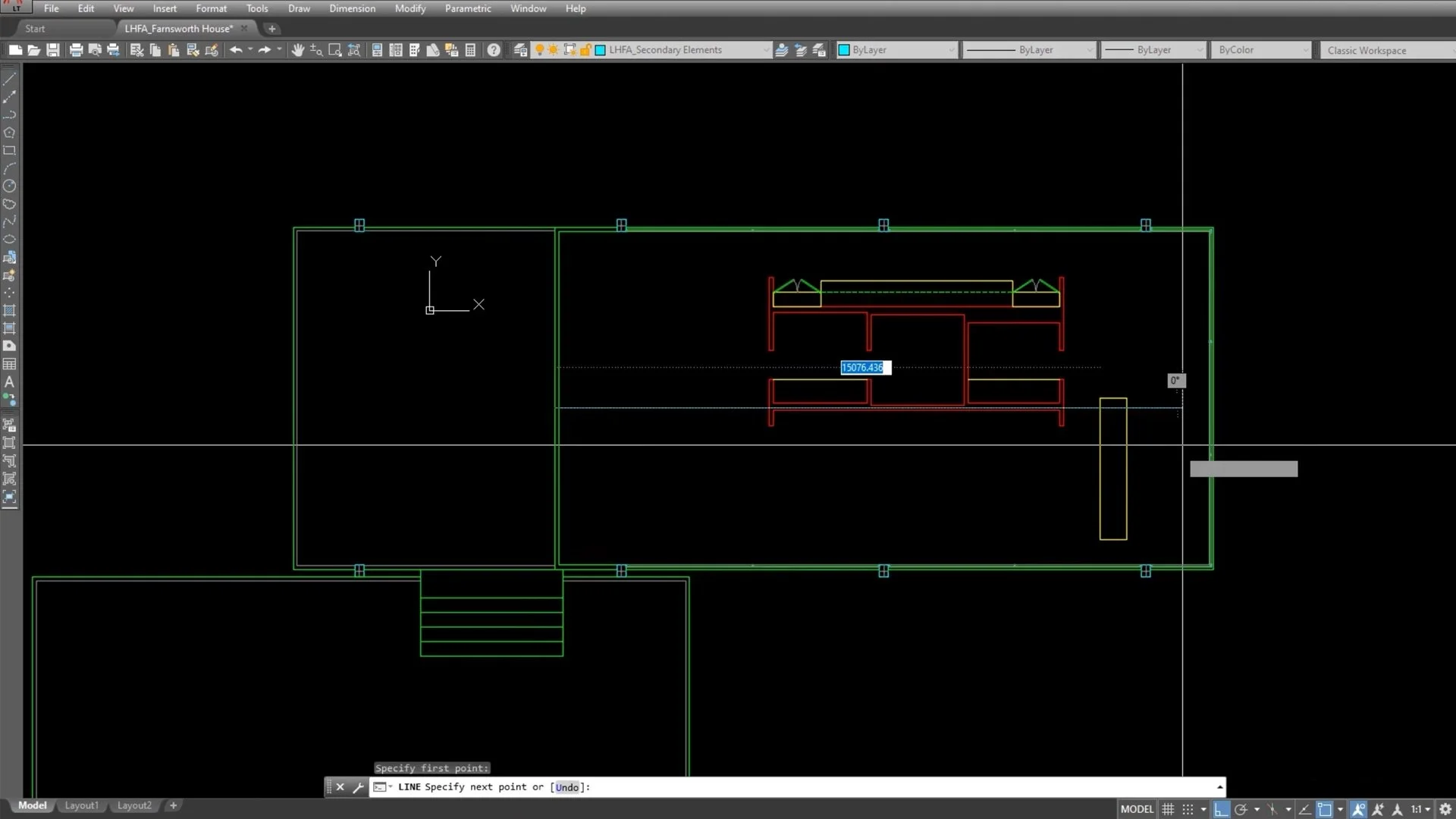The width and height of the screenshot is (1456, 819).
Task: Open the LHFA_Secondary Elements layer dropdown
Action: point(766,50)
